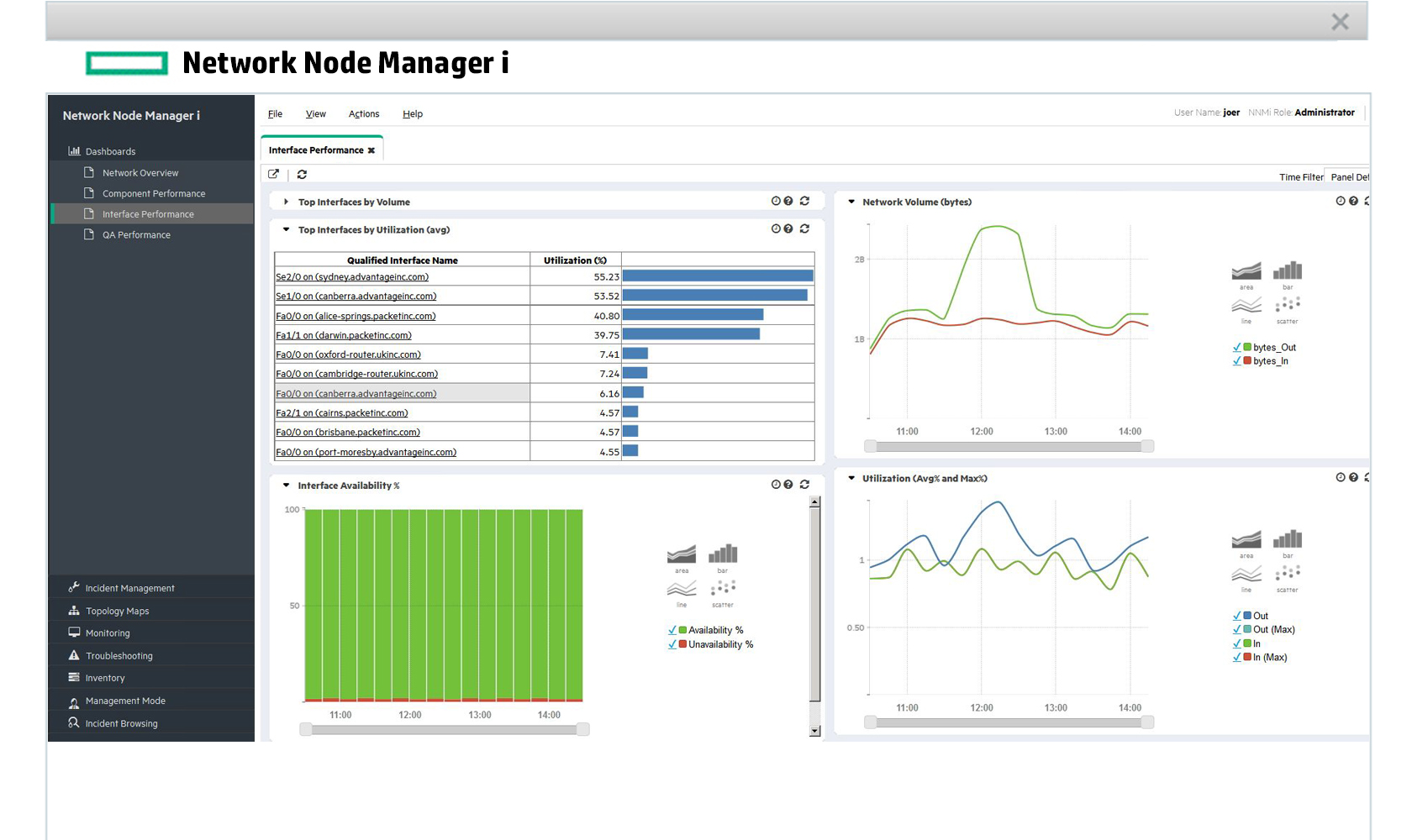Refresh the Top Interfaces by Utilization panel
The height and width of the screenshot is (840, 1412).
pyautogui.click(x=804, y=228)
